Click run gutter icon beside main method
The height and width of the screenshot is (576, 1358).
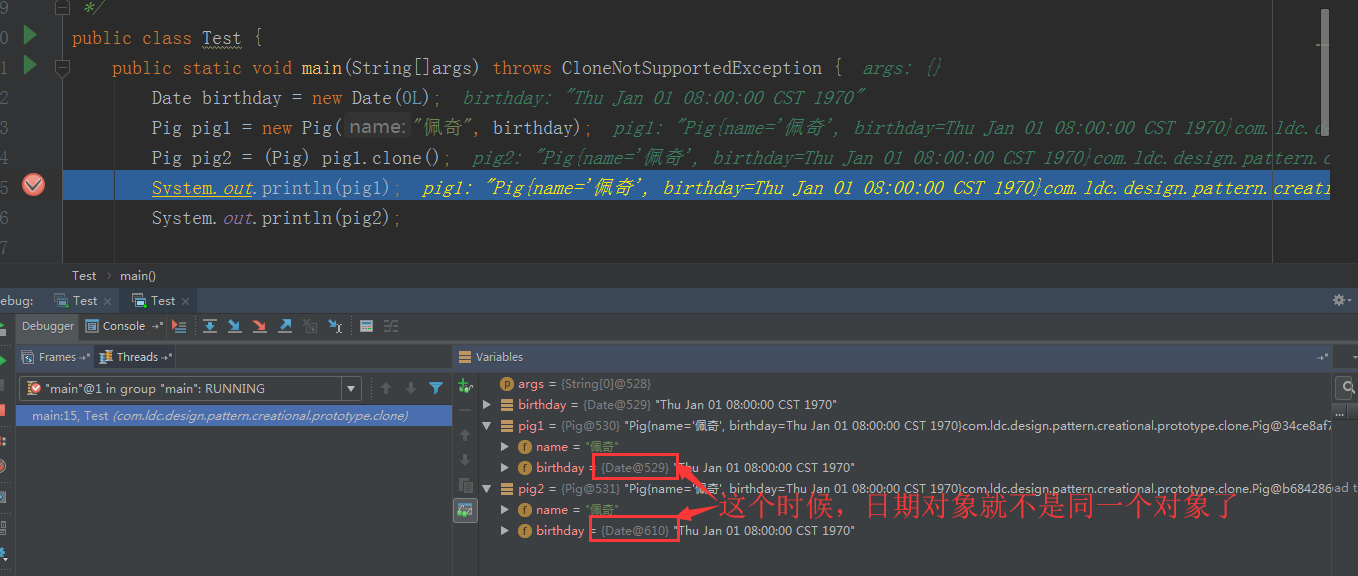[x=30, y=66]
